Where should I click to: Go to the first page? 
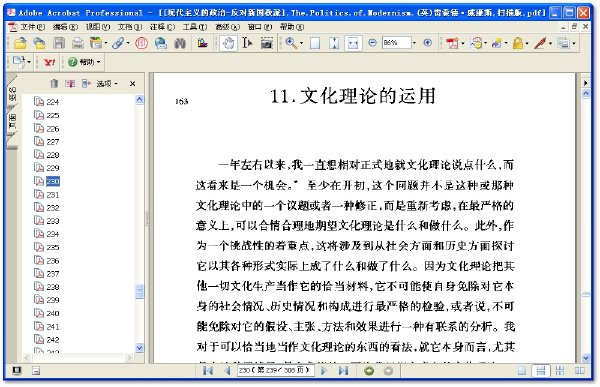coord(208,371)
